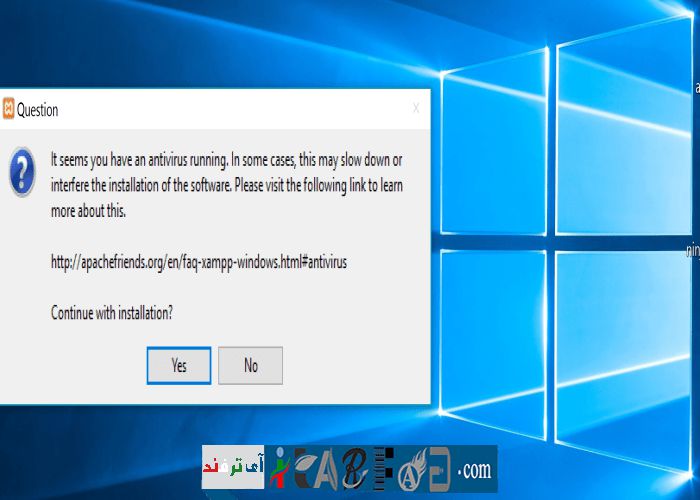Click the Persian text logo in the watermark
Screen dimensions: 700x500
(x=233, y=468)
